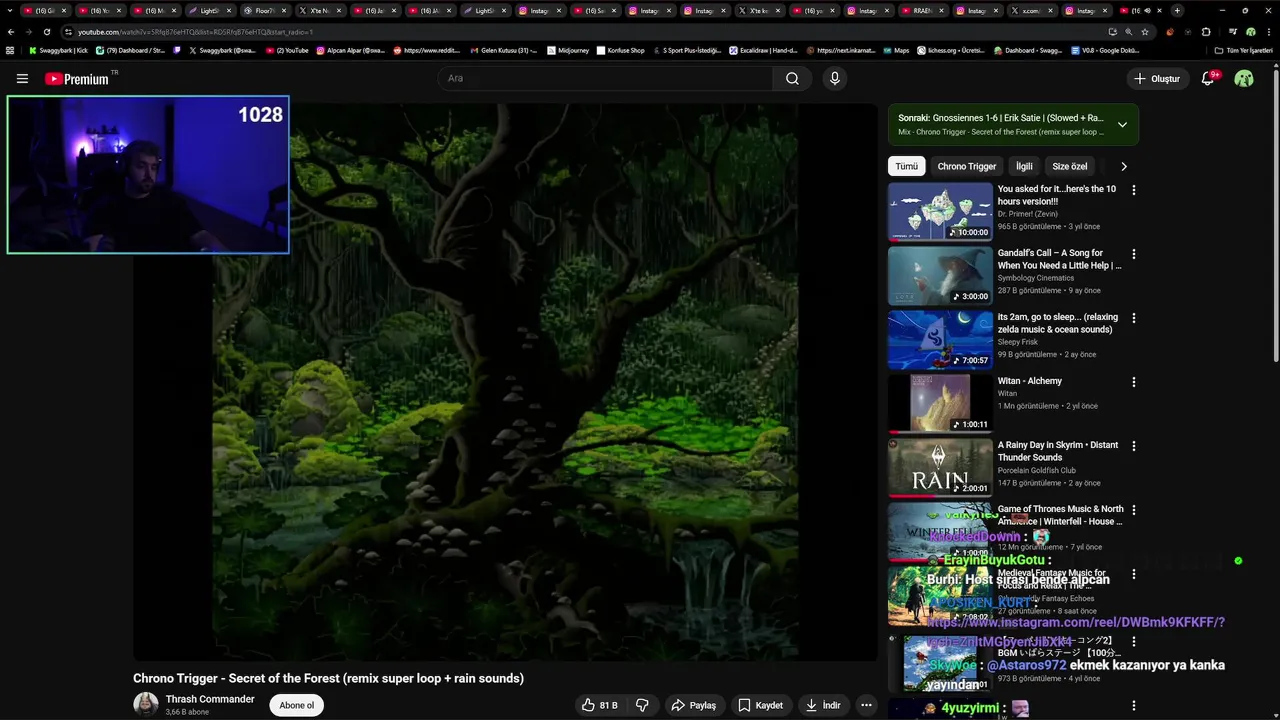Open options for 'Its 2am, go to sleep' video
This screenshot has width=1280, height=720.
coord(1133,318)
